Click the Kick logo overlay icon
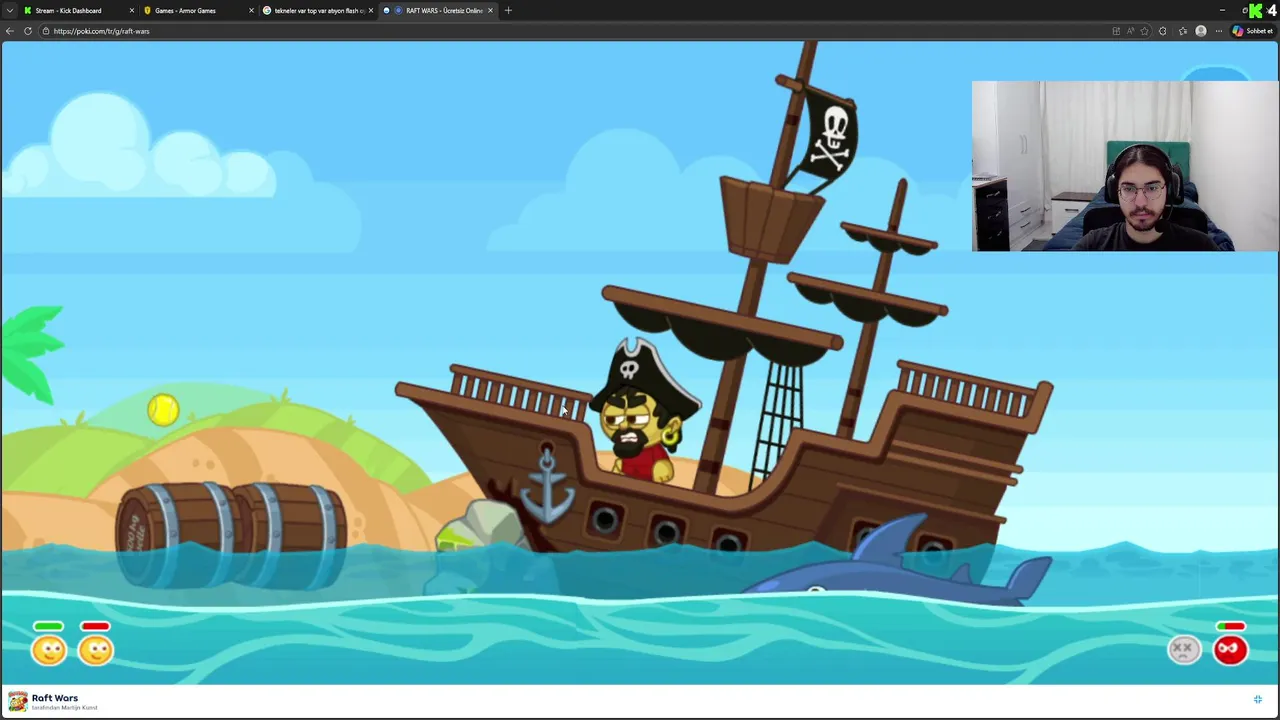 pos(1256,10)
